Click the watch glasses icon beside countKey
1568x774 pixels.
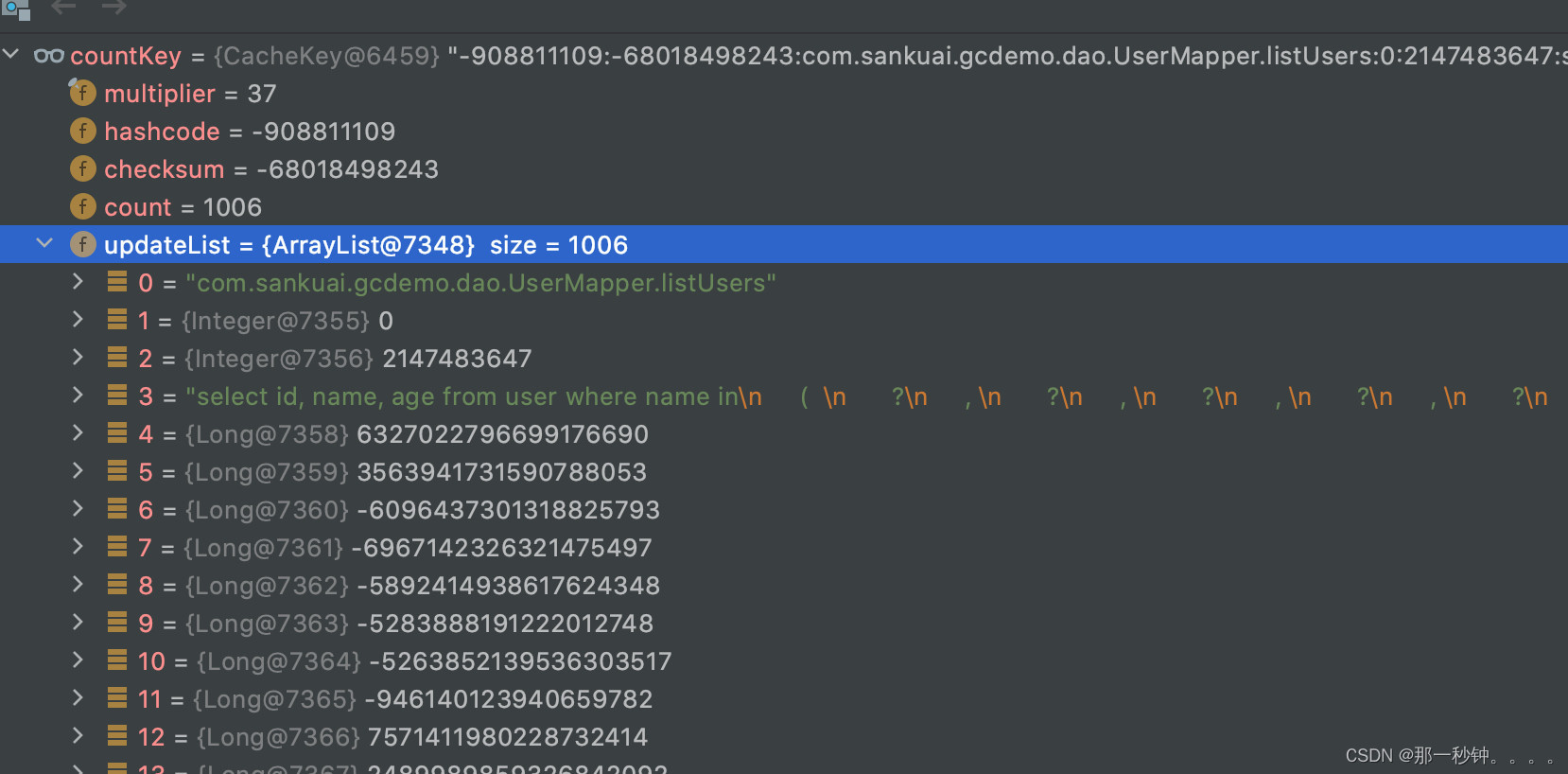coord(49,56)
